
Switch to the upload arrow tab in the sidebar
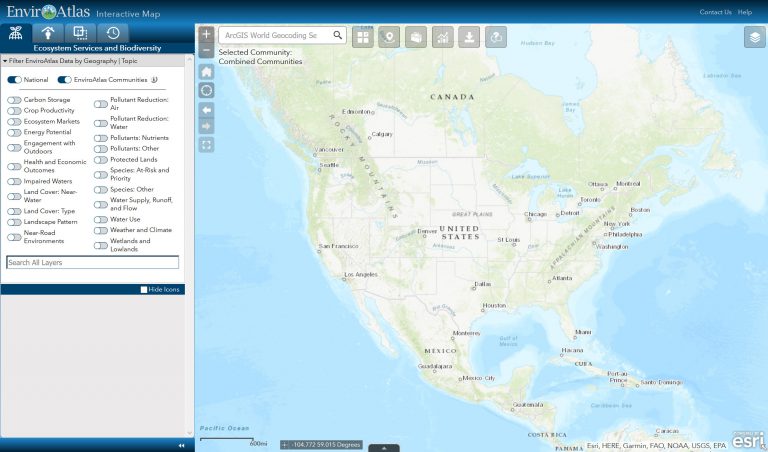point(49,32)
